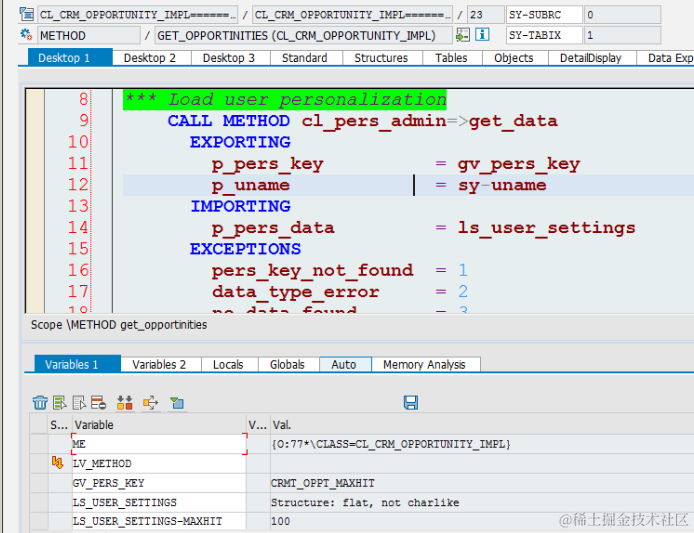The image size is (694, 533).
Task: Select the Globals tab
Action: click(287, 364)
